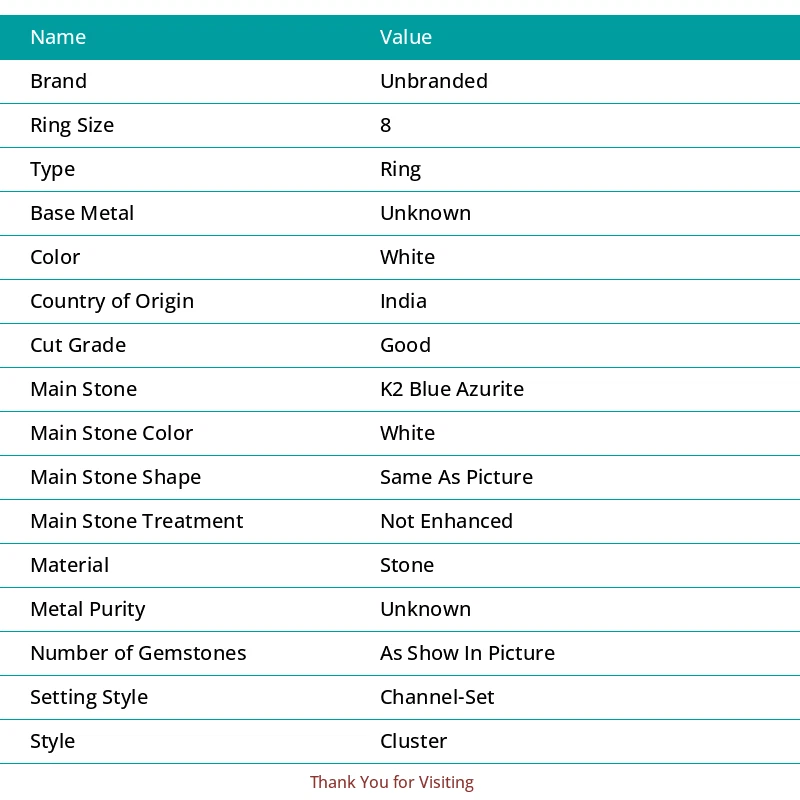This screenshot has height=800, width=800.
Task: Select the Number of Gemstones label
Action: pos(138,653)
